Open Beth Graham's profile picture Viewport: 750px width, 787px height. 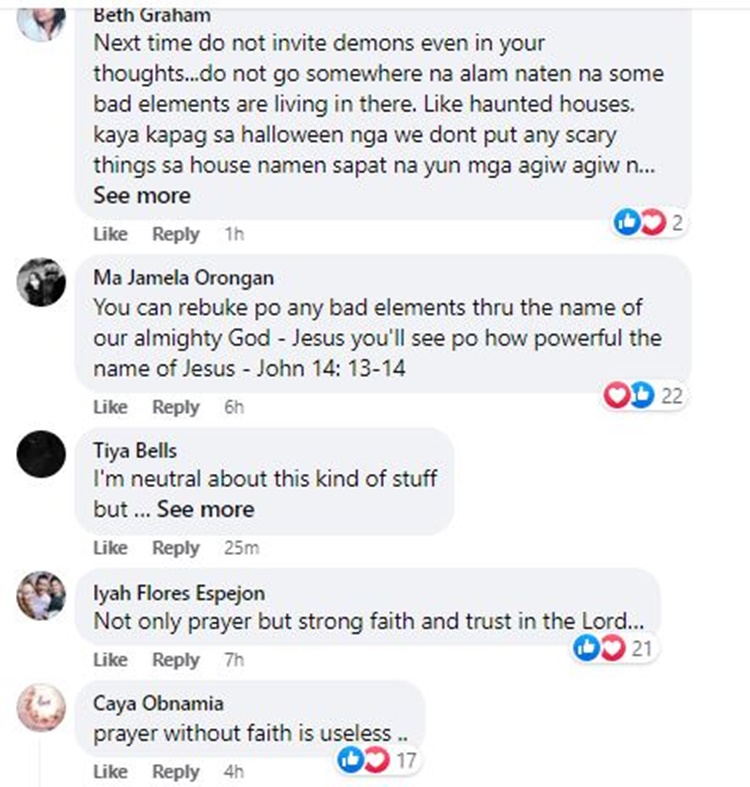pos(41,19)
